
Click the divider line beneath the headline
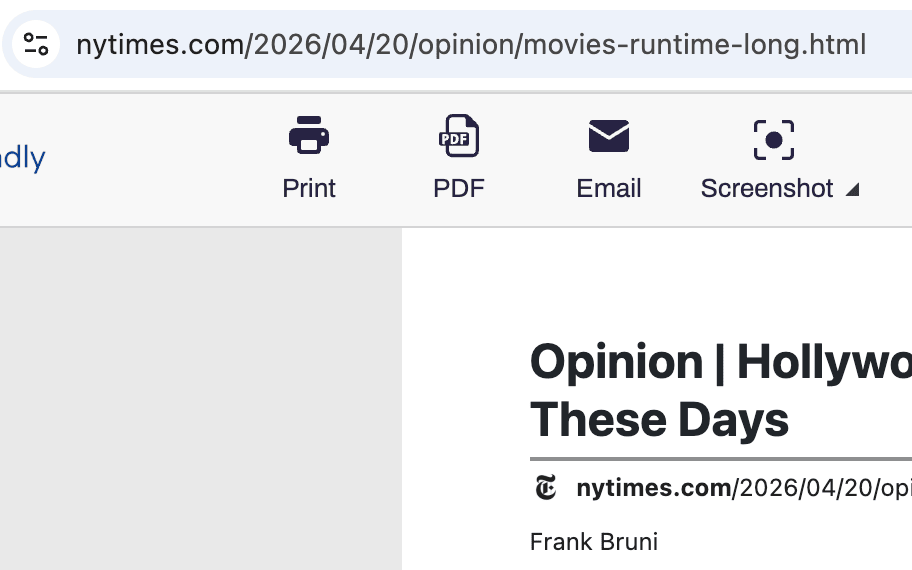721,459
